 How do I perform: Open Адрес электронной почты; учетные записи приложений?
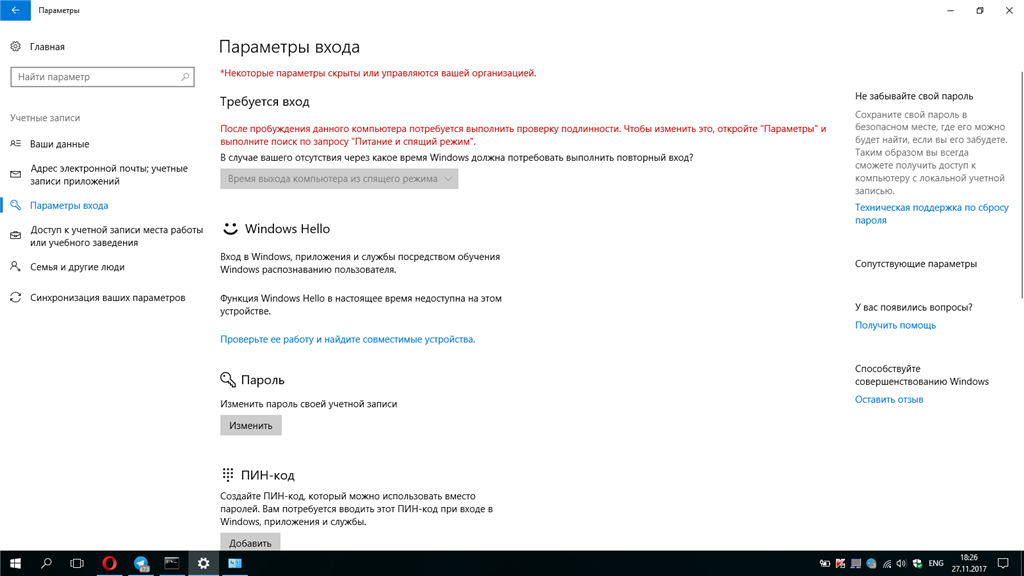[109, 174]
